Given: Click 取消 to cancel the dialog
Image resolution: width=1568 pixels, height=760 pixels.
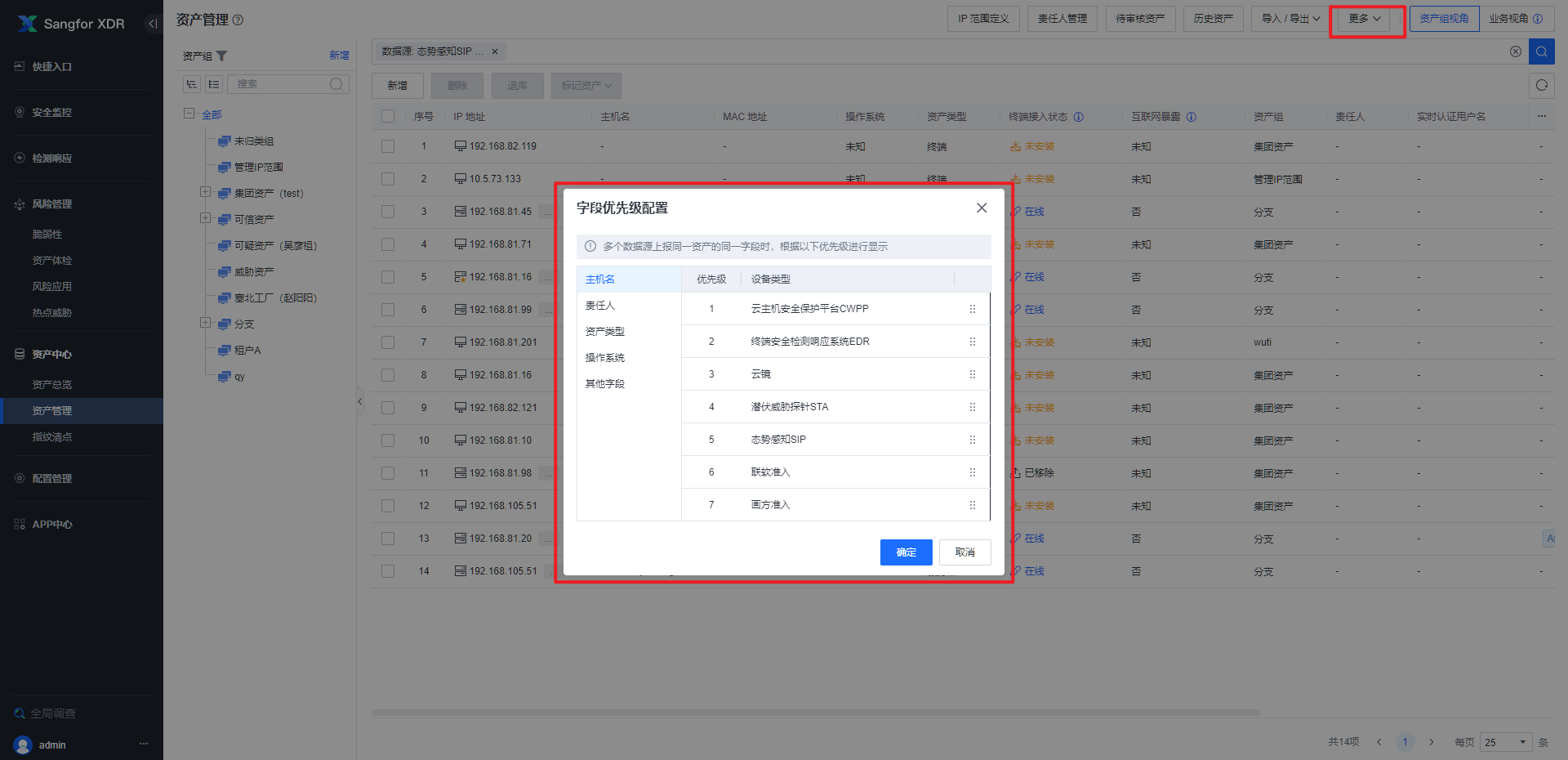Looking at the screenshot, I should pyautogui.click(x=964, y=552).
